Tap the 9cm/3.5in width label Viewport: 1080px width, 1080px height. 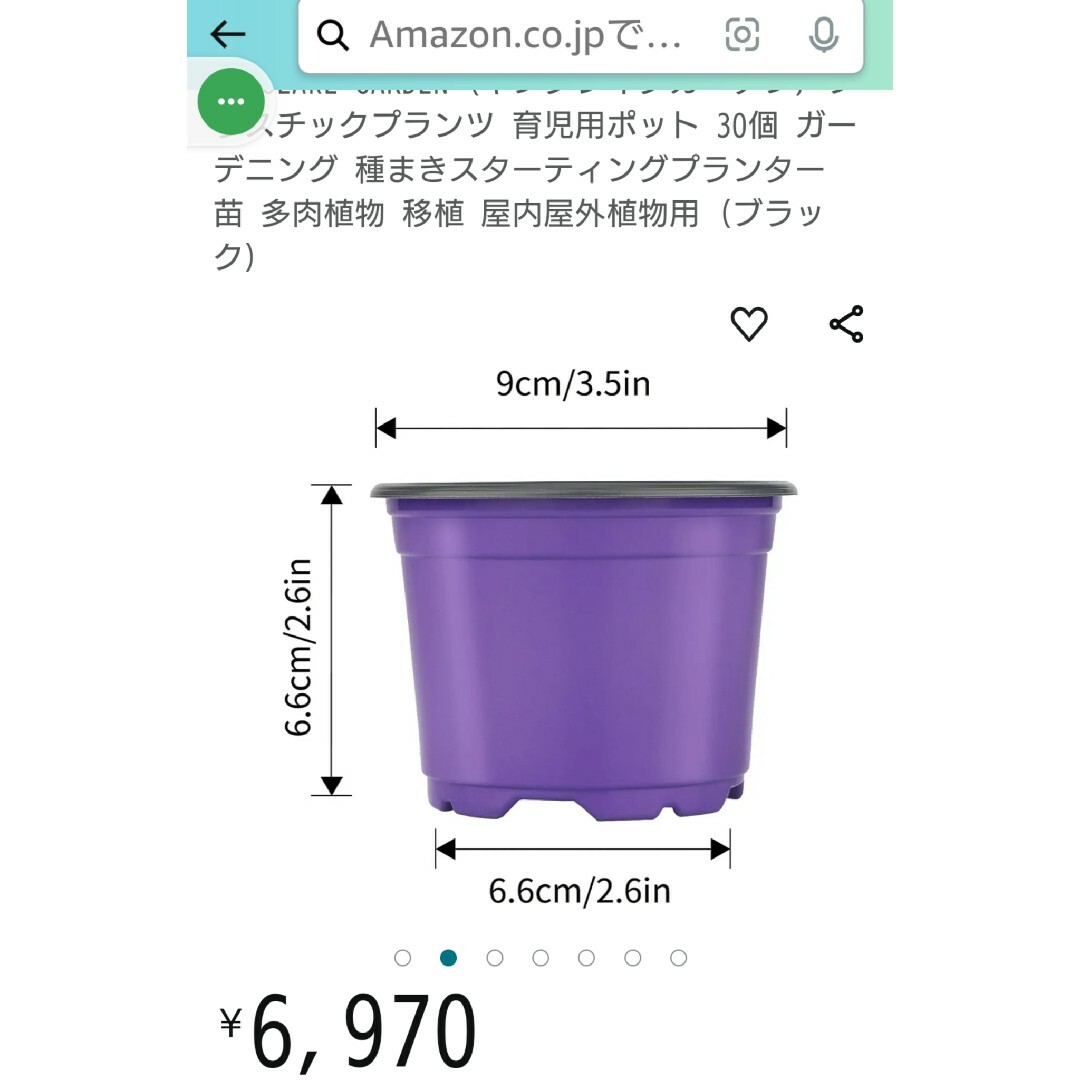(573, 384)
